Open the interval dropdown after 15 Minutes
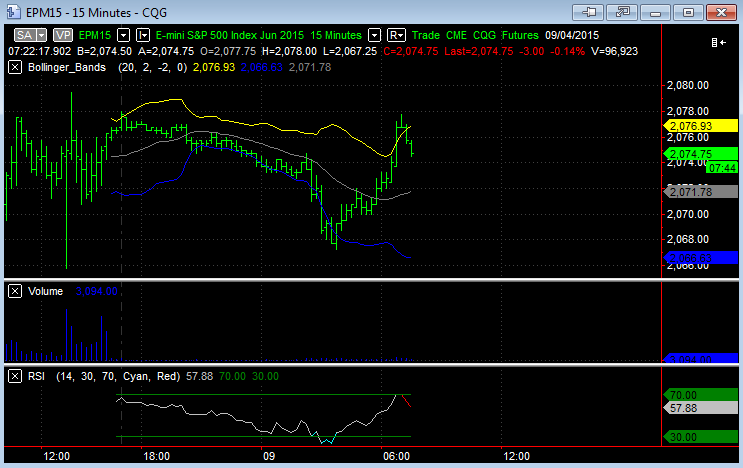This screenshot has height=468, width=743. coord(374,35)
